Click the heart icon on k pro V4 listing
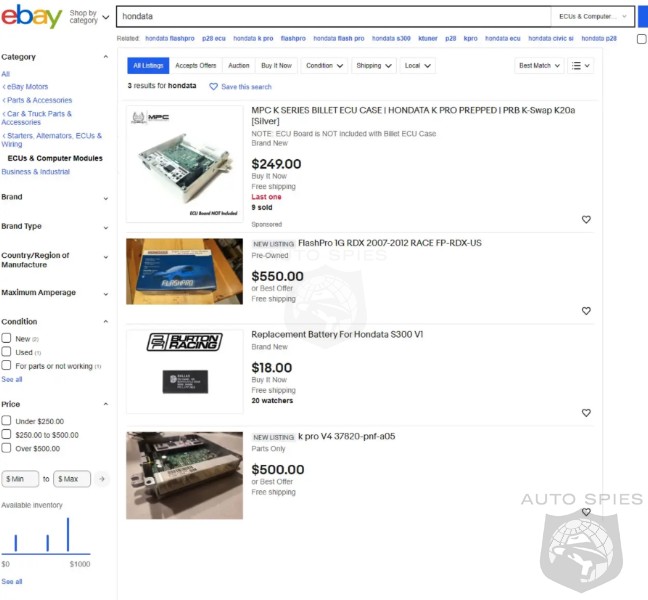This screenshot has height=600, width=648. (586, 512)
